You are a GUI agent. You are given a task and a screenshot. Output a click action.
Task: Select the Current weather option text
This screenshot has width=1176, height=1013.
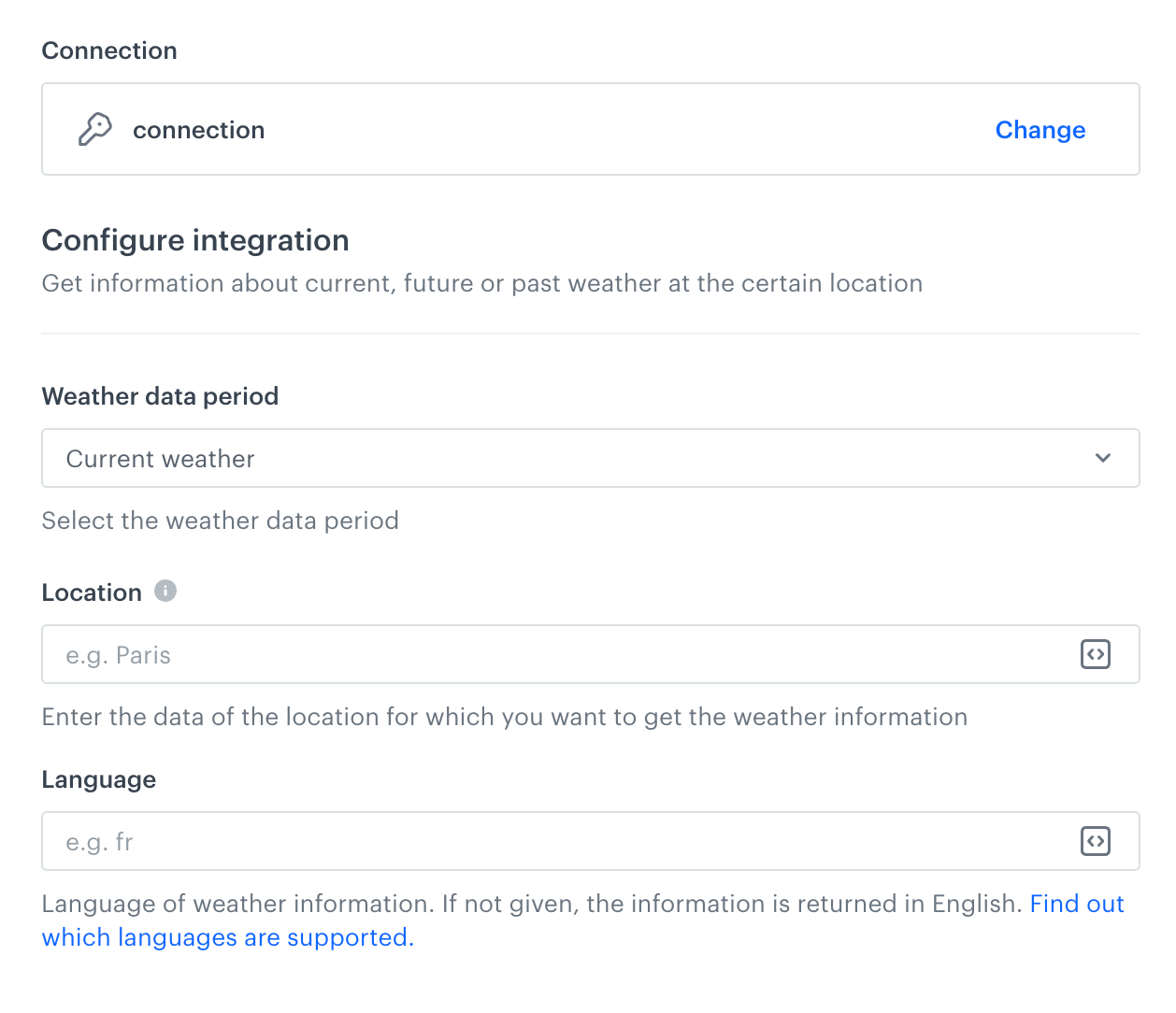[x=160, y=458]
